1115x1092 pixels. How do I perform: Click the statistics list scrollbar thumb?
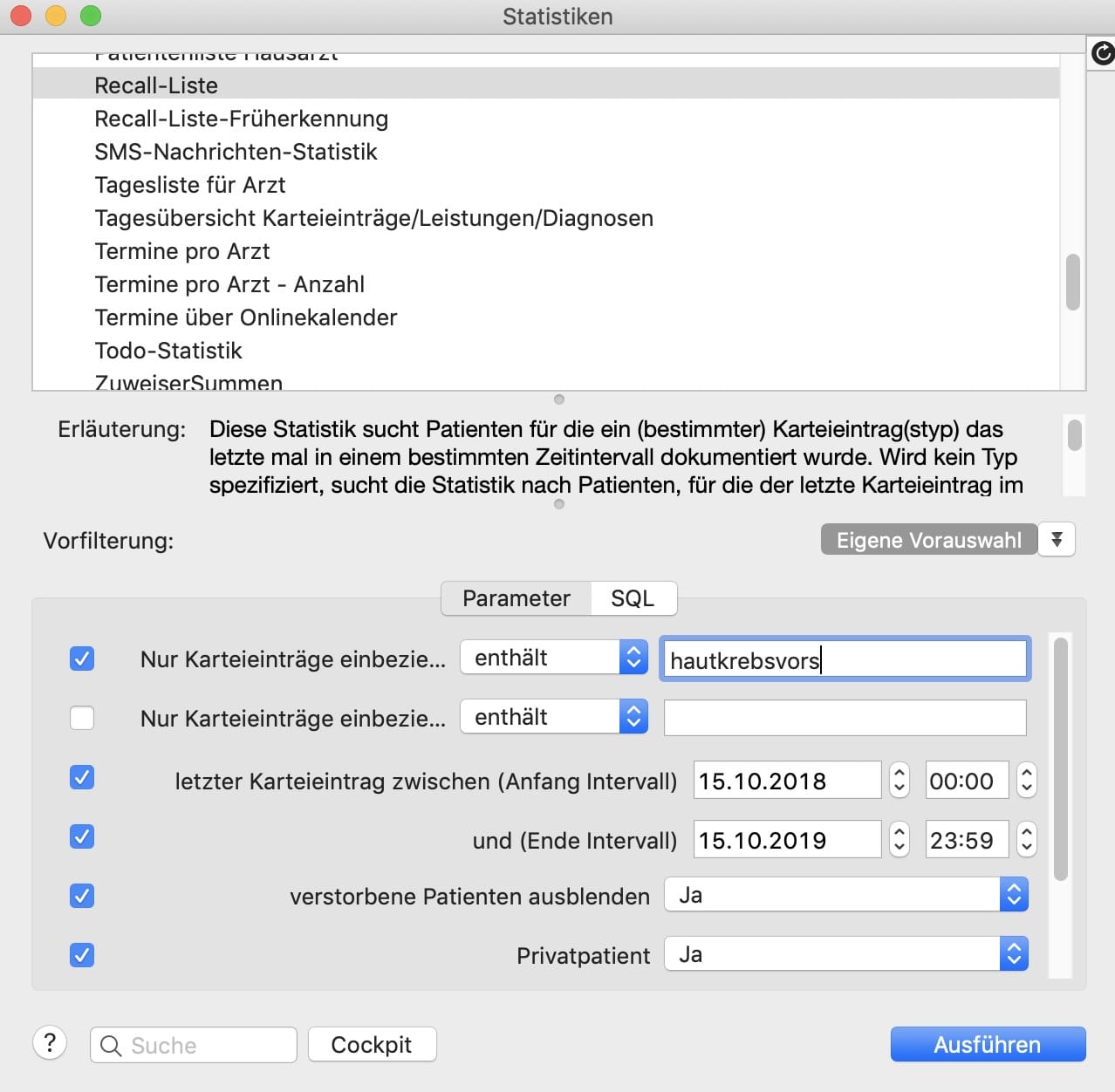1073,282
